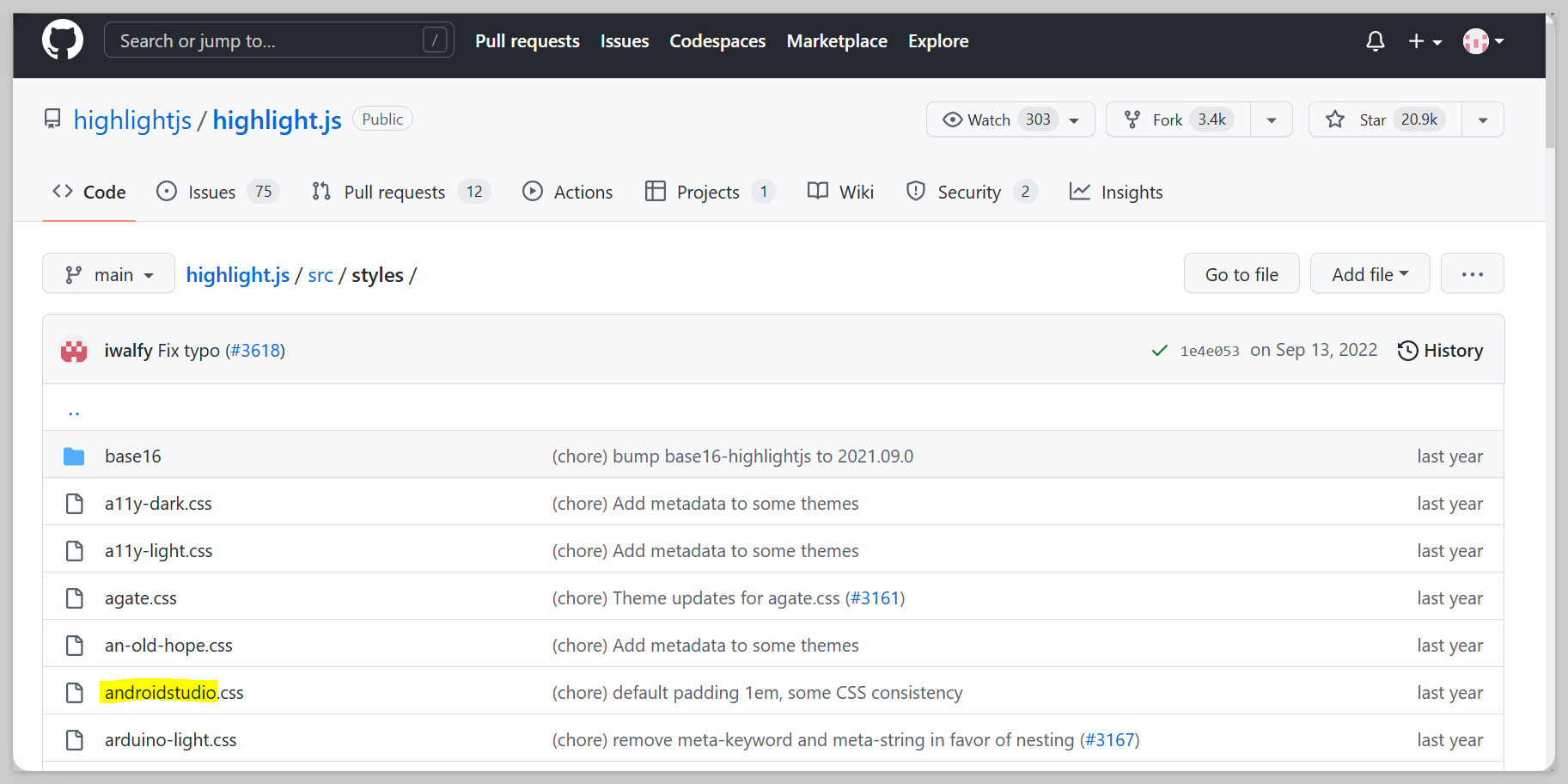Click the file icon for an-old-hope.css
Screen dimensions: 1568x784
[75, 646]
